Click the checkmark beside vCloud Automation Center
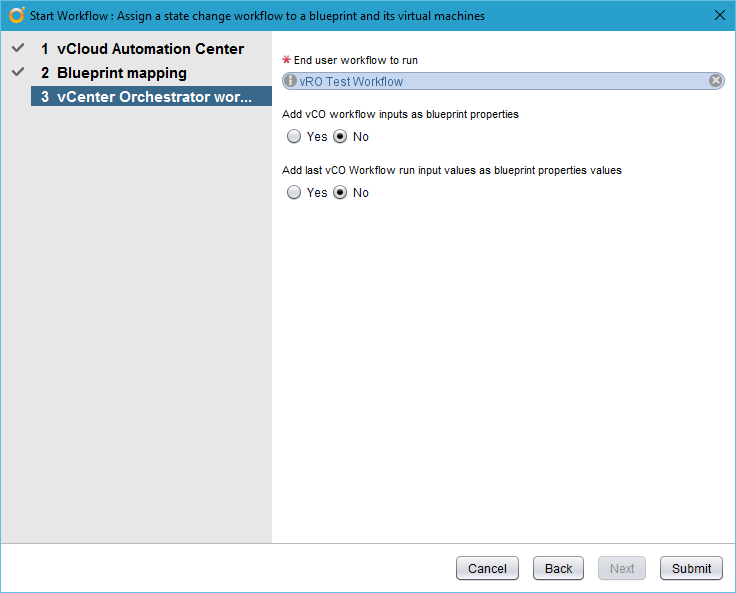The width and height of the screenshot is (736, 593). (17, 48)
